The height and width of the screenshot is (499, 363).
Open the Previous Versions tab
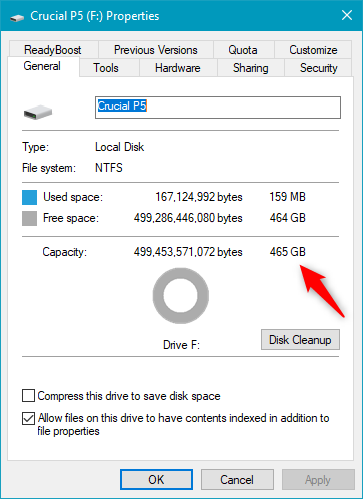156,50
